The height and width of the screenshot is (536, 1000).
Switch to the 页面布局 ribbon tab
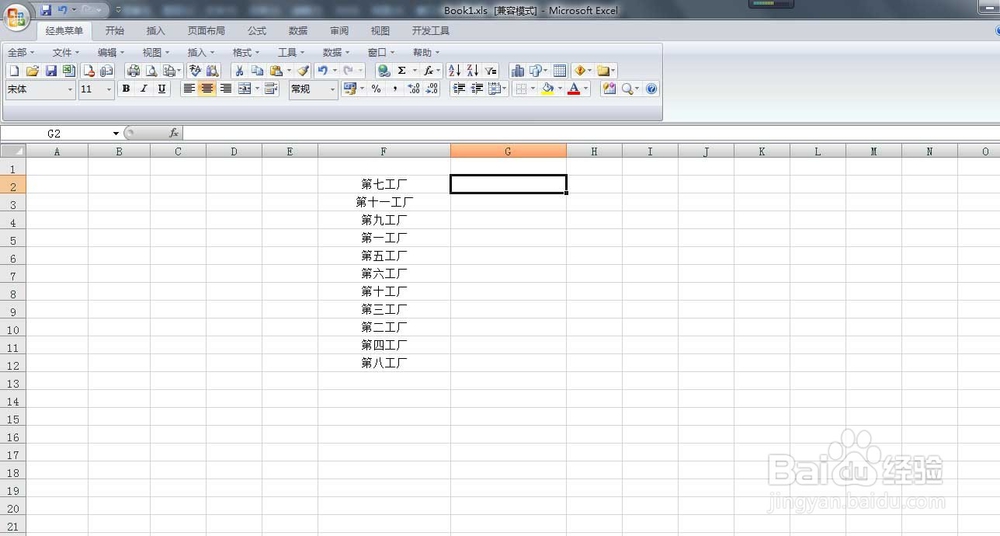pos(206,31)
